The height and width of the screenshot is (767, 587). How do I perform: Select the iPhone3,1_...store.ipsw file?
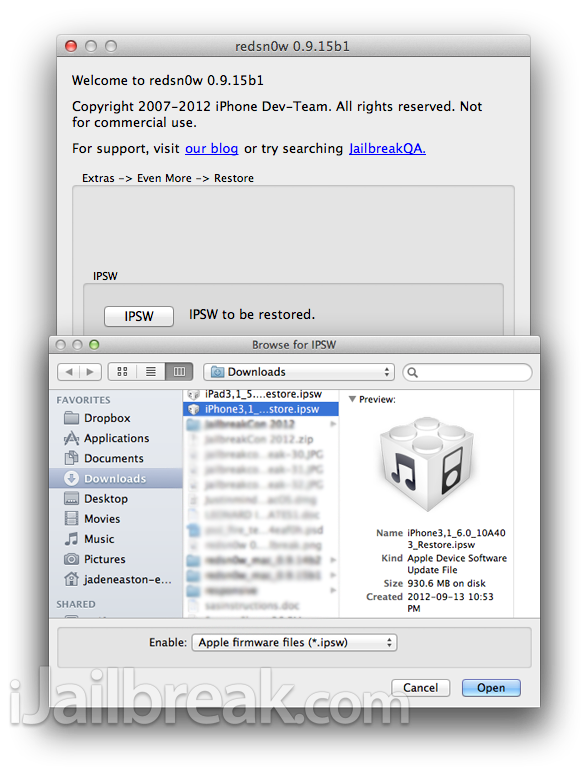[260, 409]
